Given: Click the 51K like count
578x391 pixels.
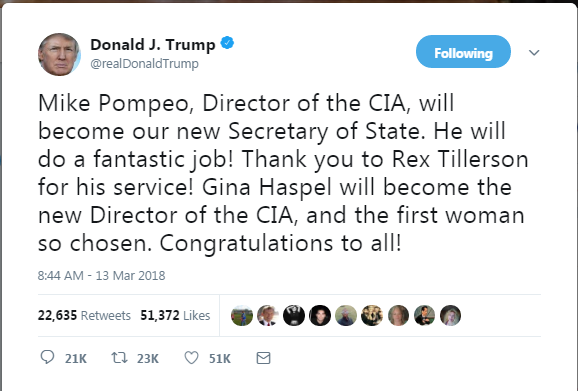Looking at the screenshot, I should pyautogui.click(x=220, y=359).
